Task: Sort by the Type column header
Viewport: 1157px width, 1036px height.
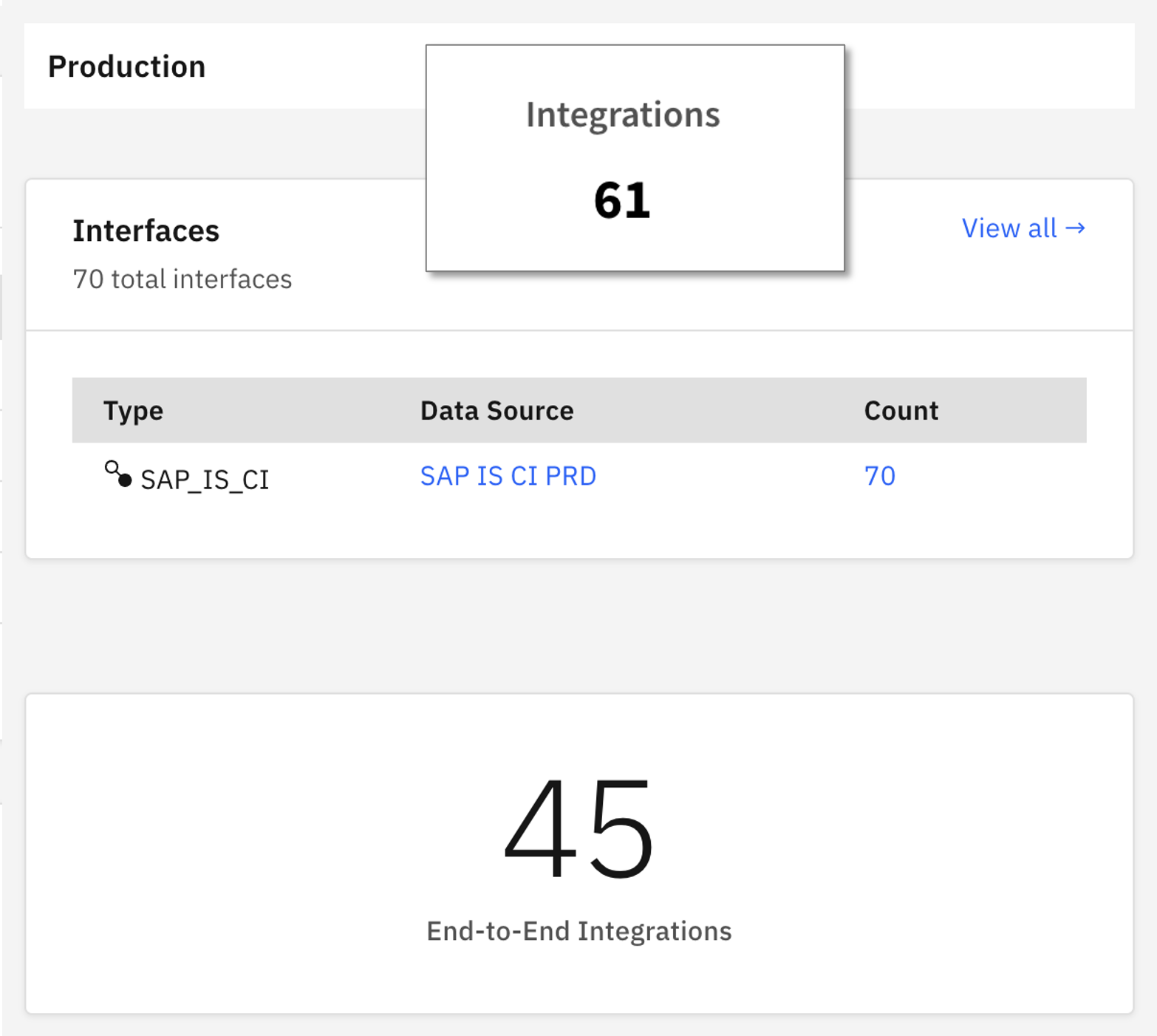Action: (x=133, y=410)
